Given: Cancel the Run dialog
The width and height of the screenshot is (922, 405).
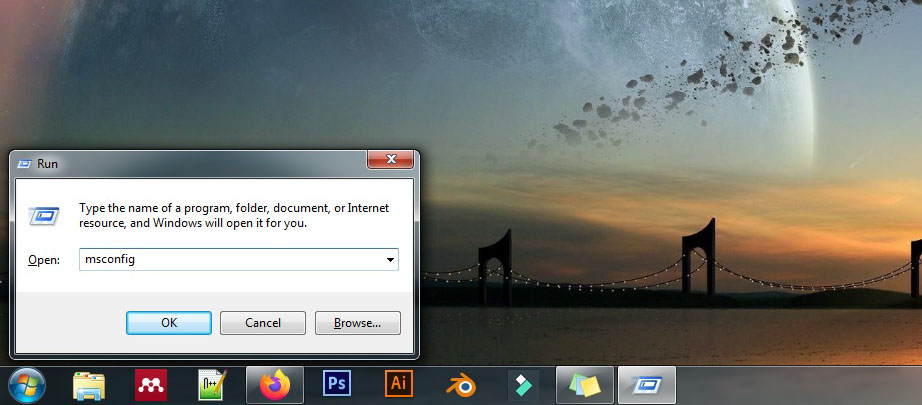Looking at the screenshot, I should pos(262,323).
